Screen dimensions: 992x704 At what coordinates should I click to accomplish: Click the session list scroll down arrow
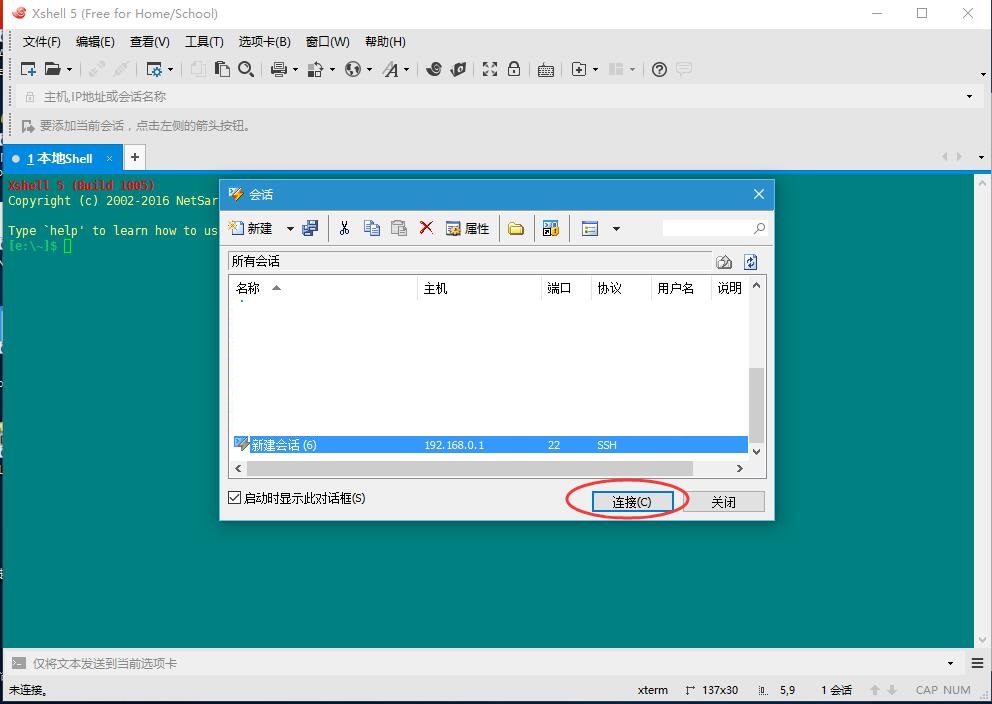756,452
